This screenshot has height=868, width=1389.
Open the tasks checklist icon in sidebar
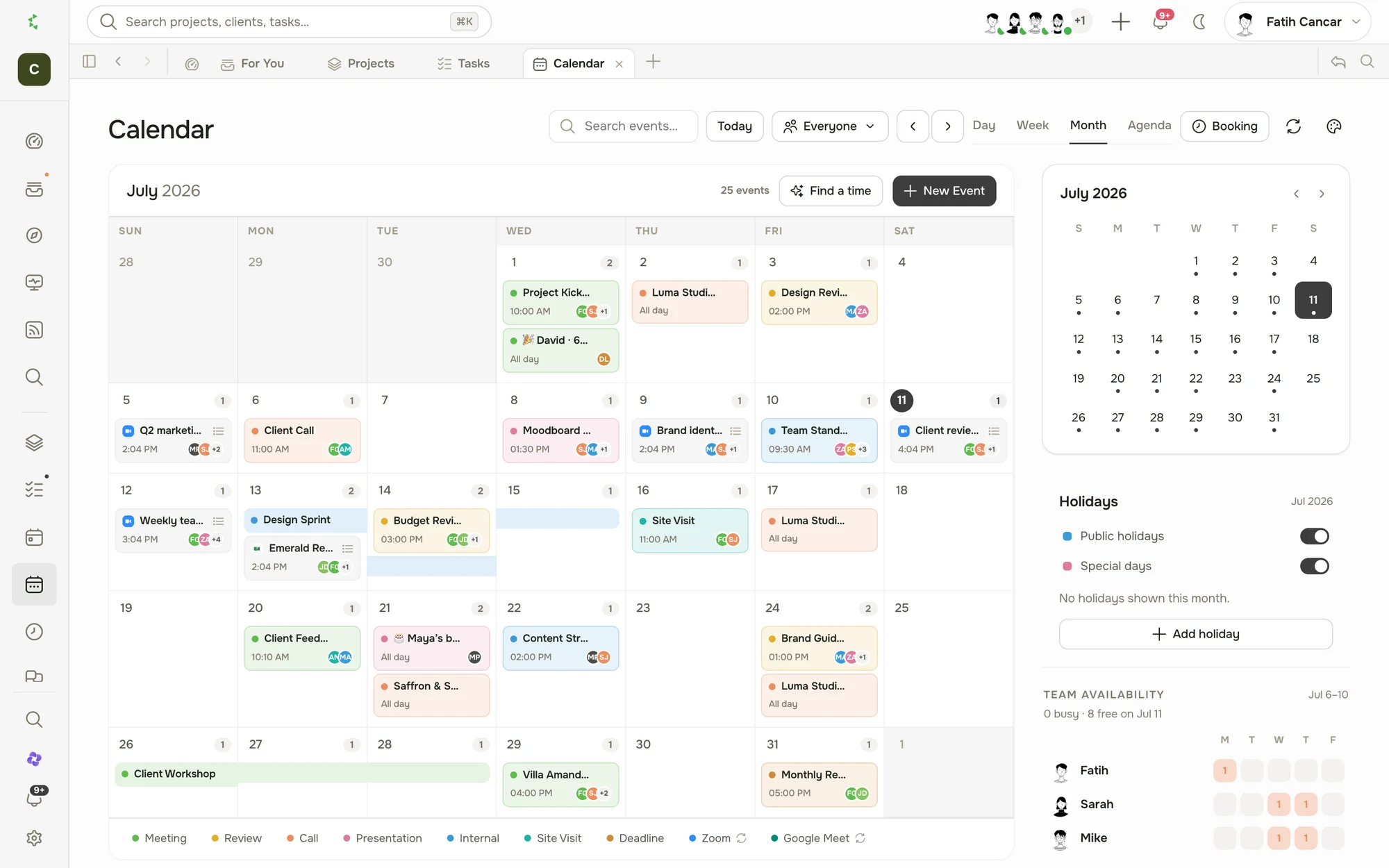click(x=34, y=490)
